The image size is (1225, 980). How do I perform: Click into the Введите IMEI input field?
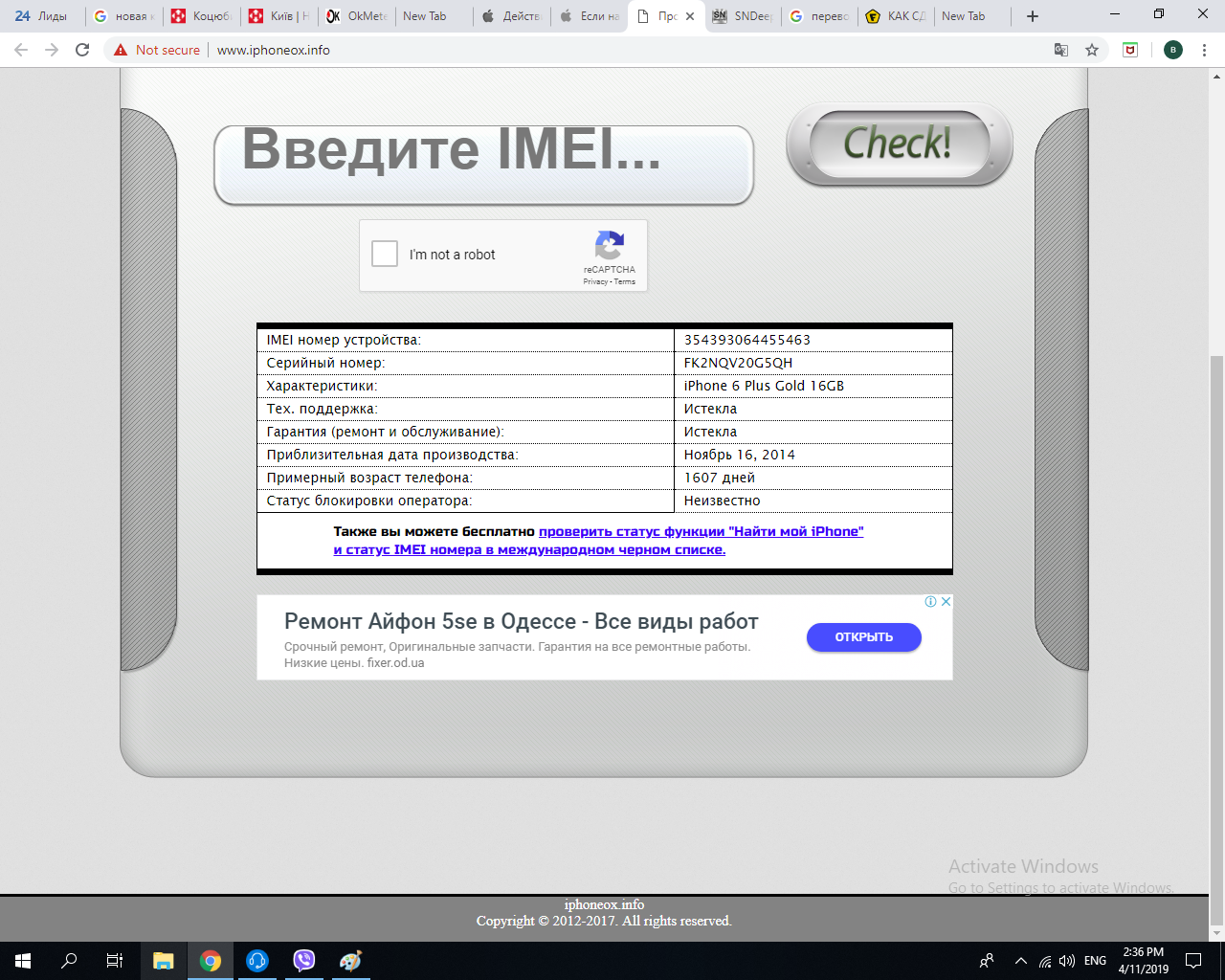[484, 165]
